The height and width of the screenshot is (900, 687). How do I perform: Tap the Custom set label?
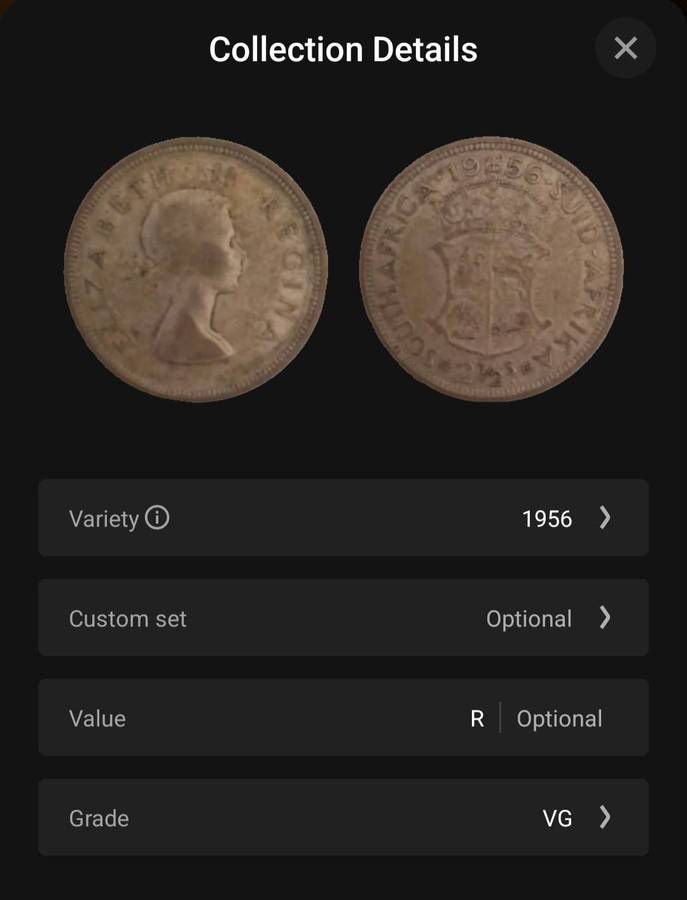coord(128,619)
